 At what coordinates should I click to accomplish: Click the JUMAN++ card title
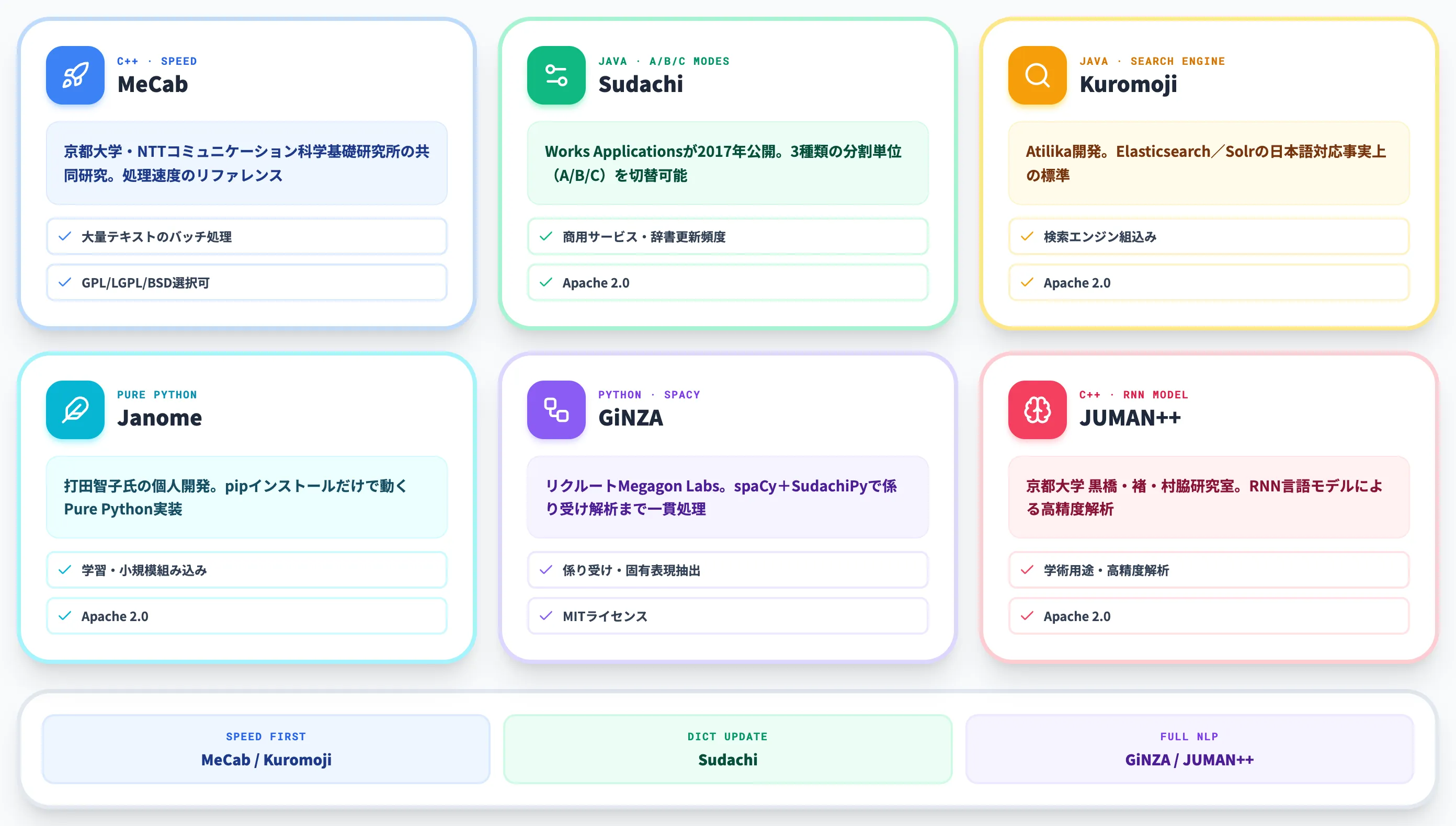pyautogui.click(x=1130, y=418)
